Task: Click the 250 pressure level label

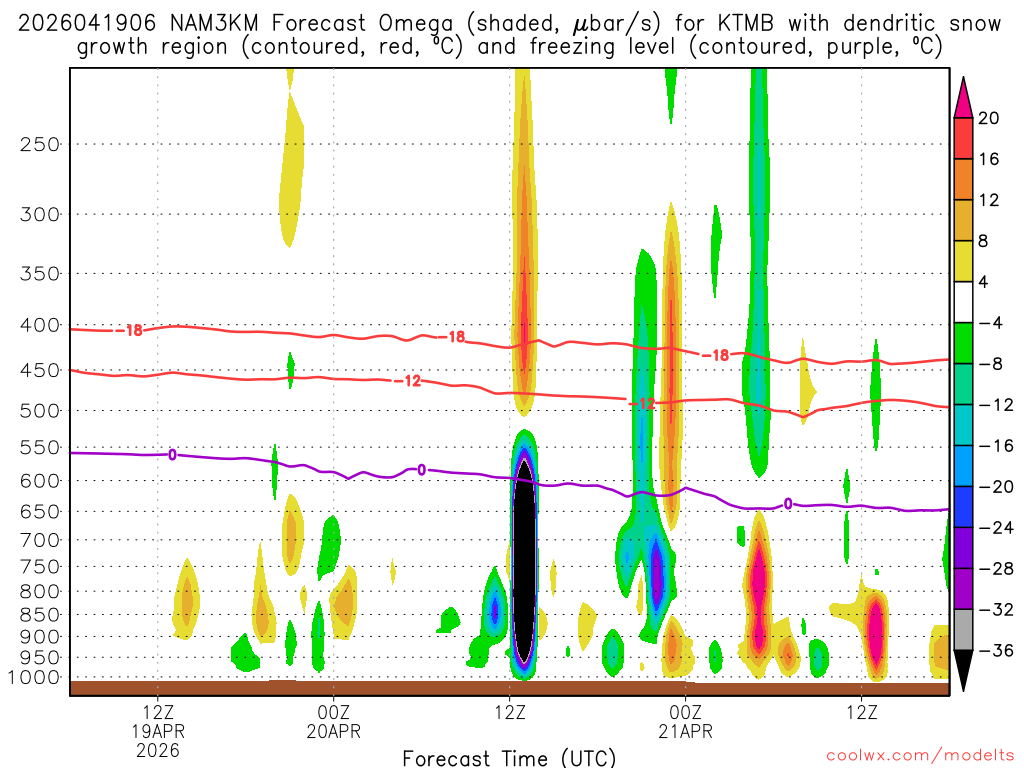Action: 38,144
